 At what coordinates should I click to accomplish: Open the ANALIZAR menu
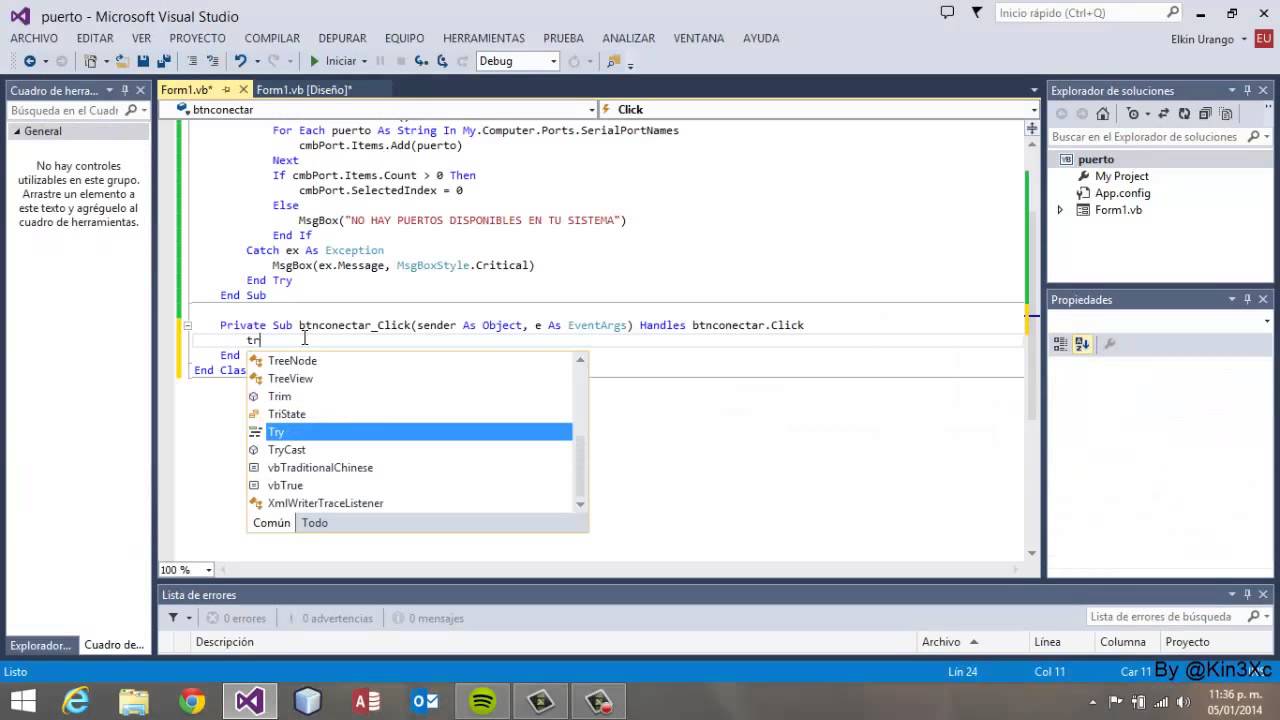click(x=628, y=38)
